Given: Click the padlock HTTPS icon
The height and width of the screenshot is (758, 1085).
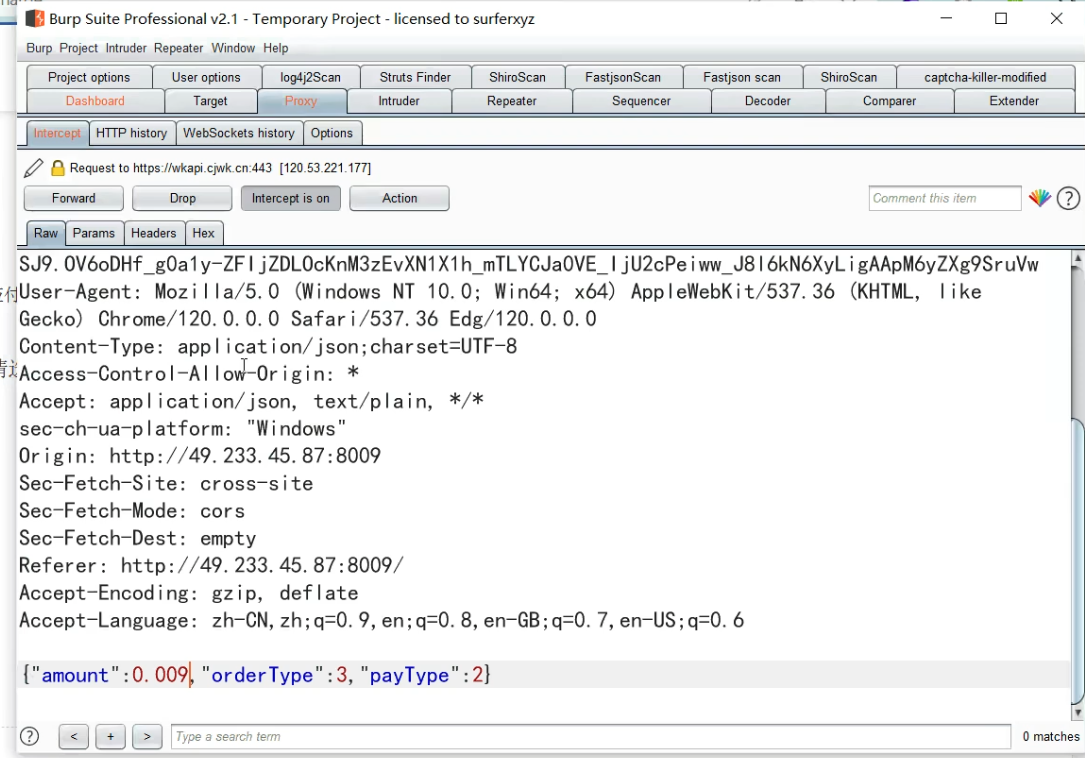Looking at the screenshot, I should tap(57, 168).
